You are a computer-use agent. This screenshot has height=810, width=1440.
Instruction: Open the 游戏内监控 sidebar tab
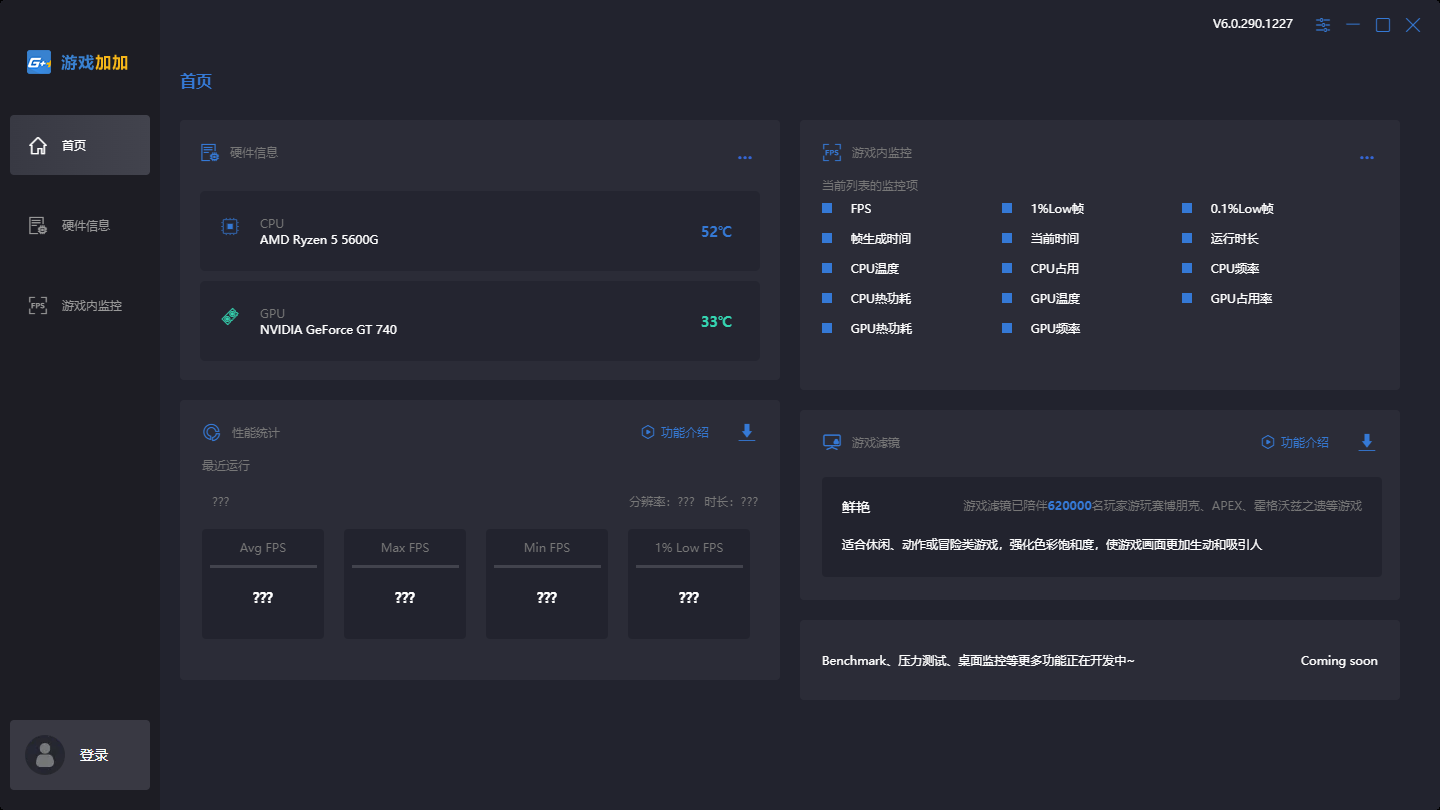(80, 305)
